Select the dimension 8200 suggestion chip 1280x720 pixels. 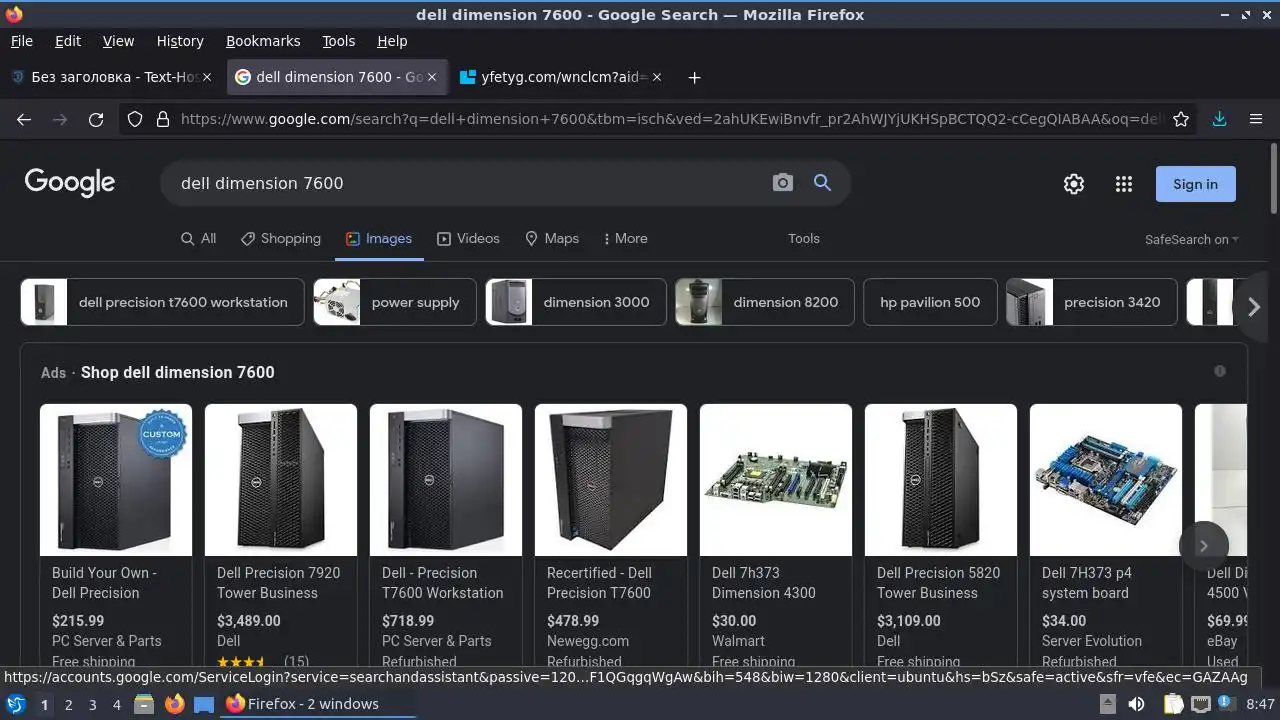pyautogui.click(x=765, y=302)
